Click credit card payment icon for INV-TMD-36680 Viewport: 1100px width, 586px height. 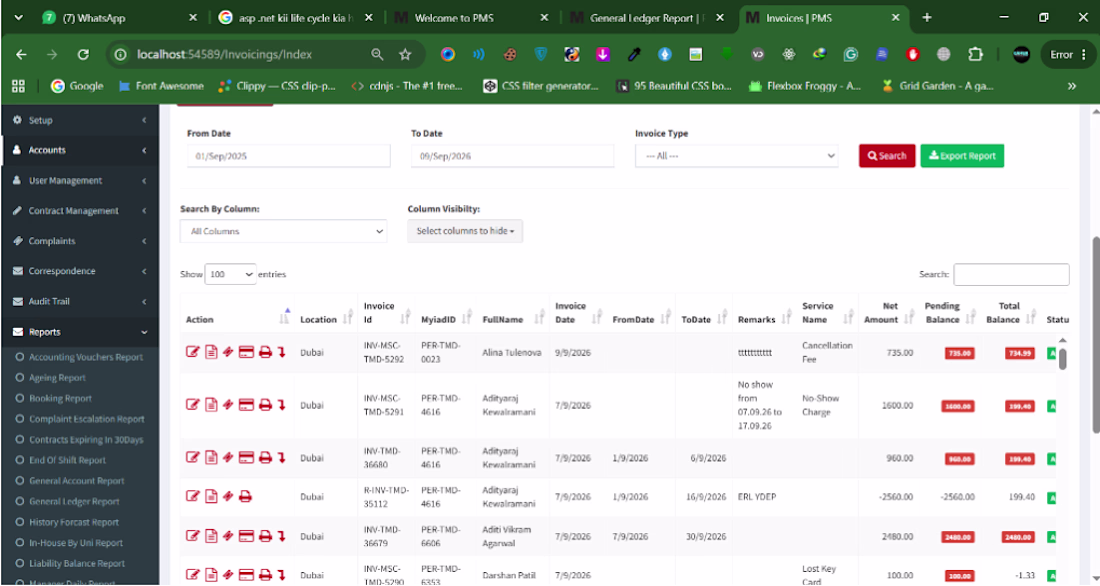point(246,458)
